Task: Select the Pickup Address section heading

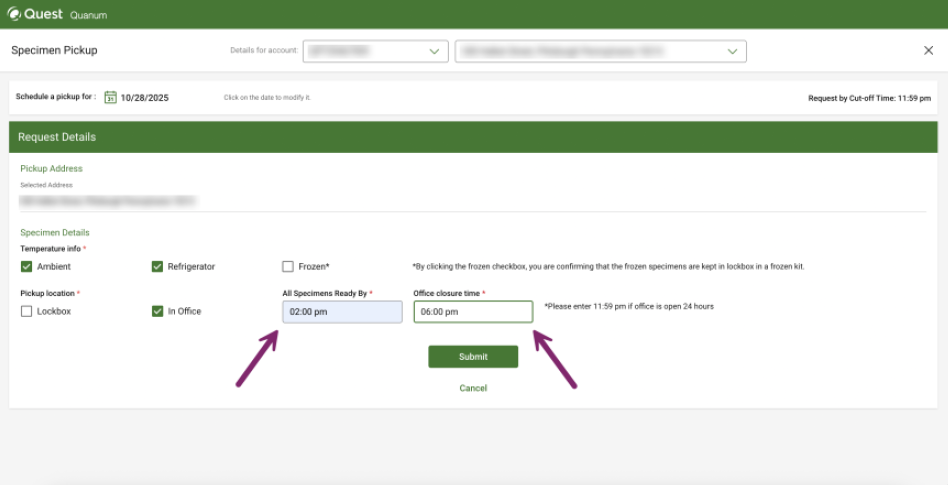Action: point(51,169)
